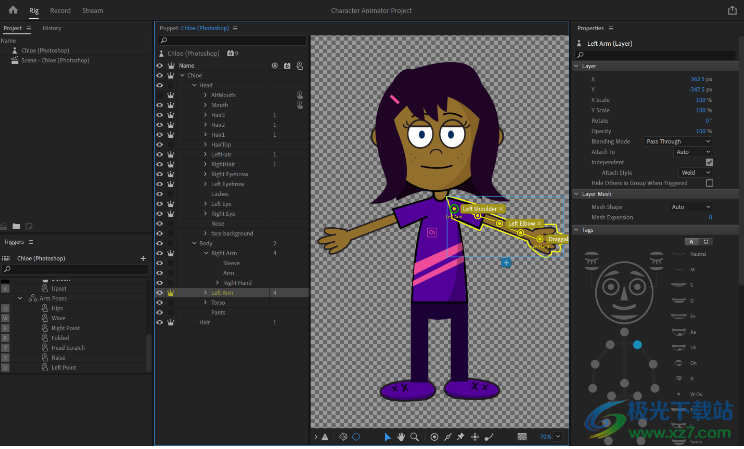The height and width of the screenshot is (449, 744).
Task: Click the crown icon on Left Arm row
Action: point(170,293)
